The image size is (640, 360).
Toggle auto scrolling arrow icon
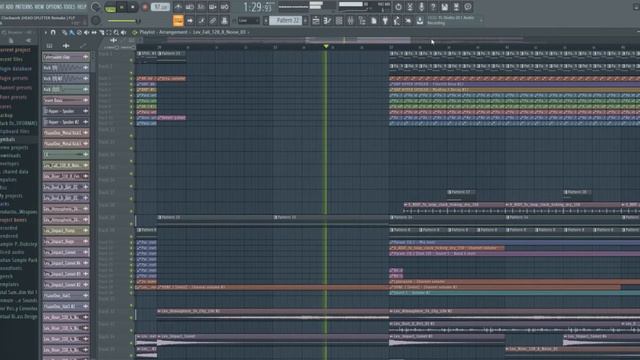190,20
